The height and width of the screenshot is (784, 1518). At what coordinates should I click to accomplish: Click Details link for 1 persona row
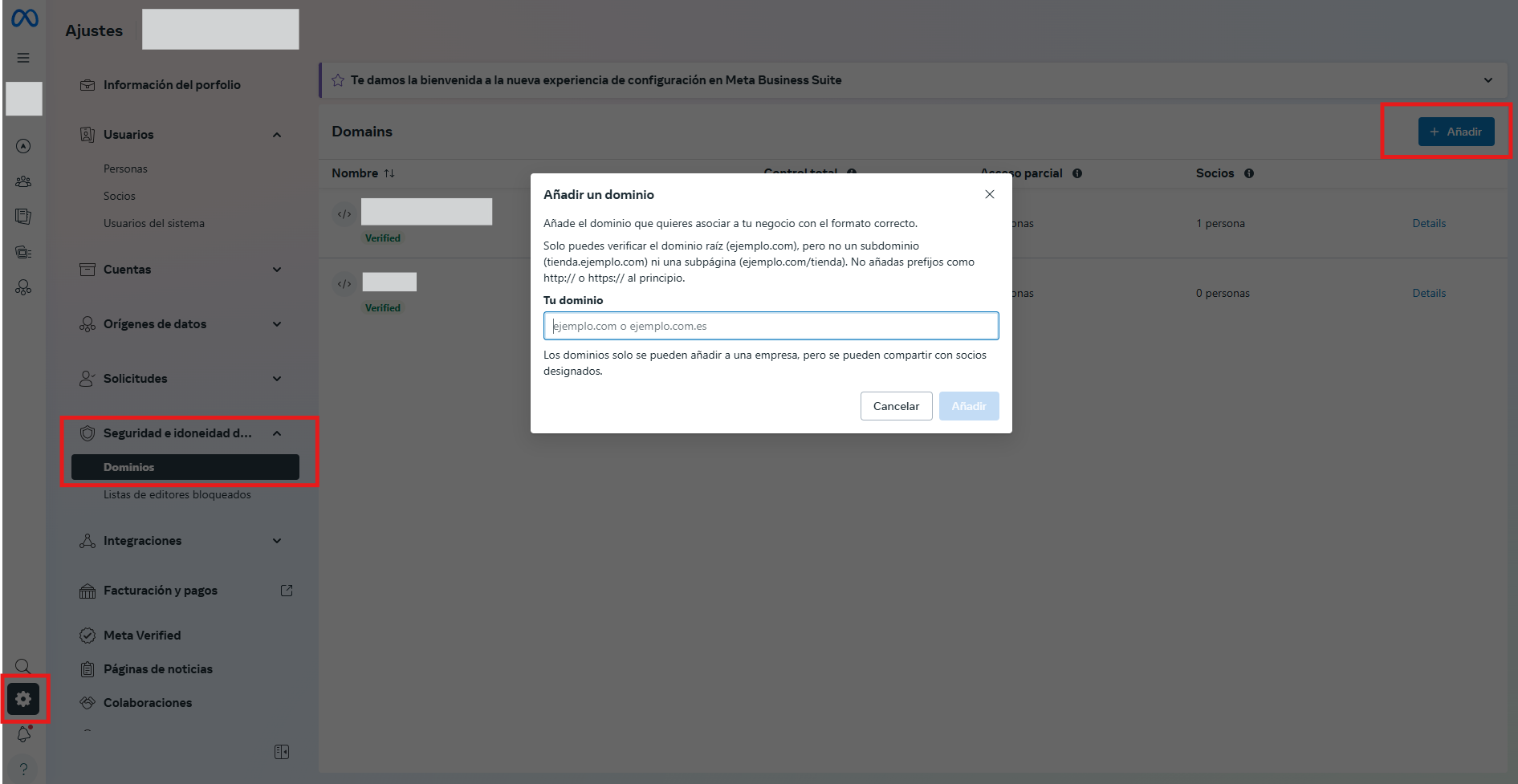click(x=1429, y=223)
